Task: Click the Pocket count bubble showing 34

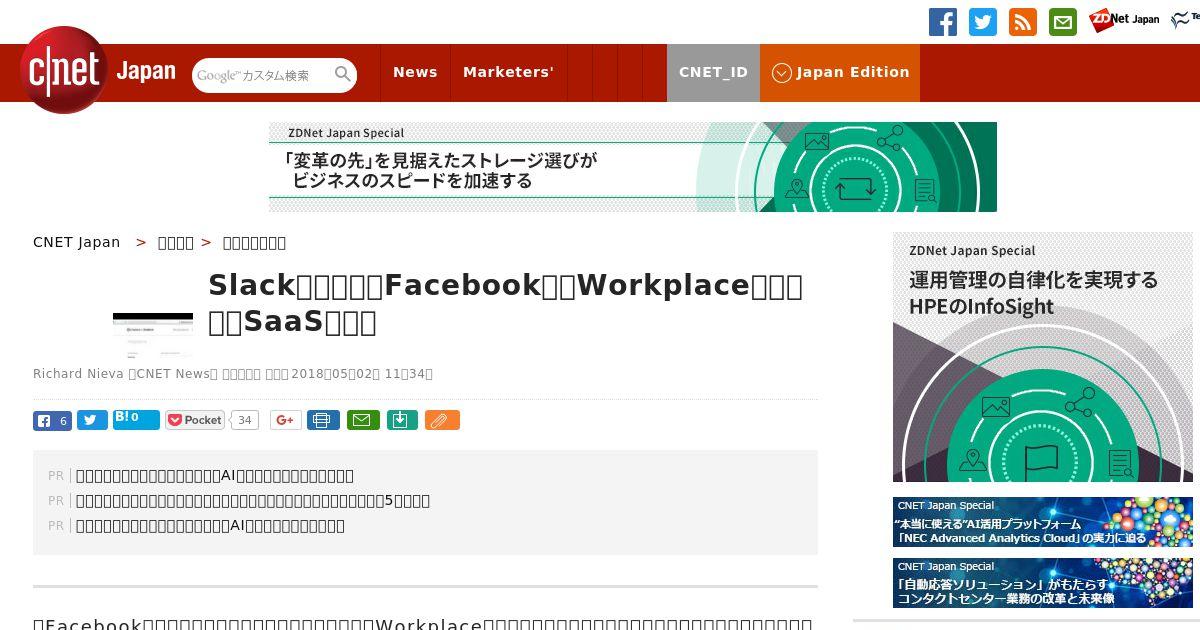Action: (245, 421)
